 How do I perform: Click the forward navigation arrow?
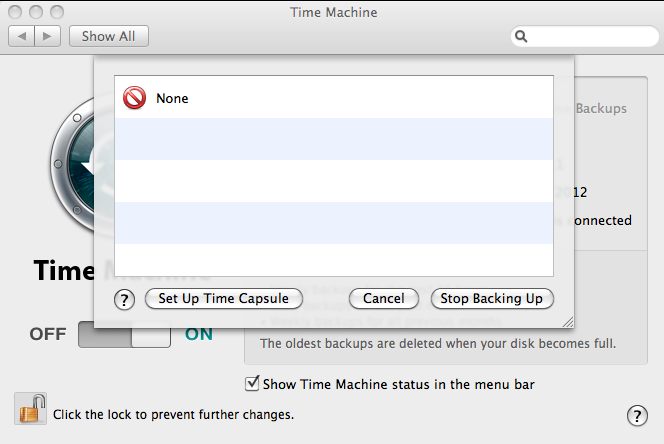pos(48,36)
